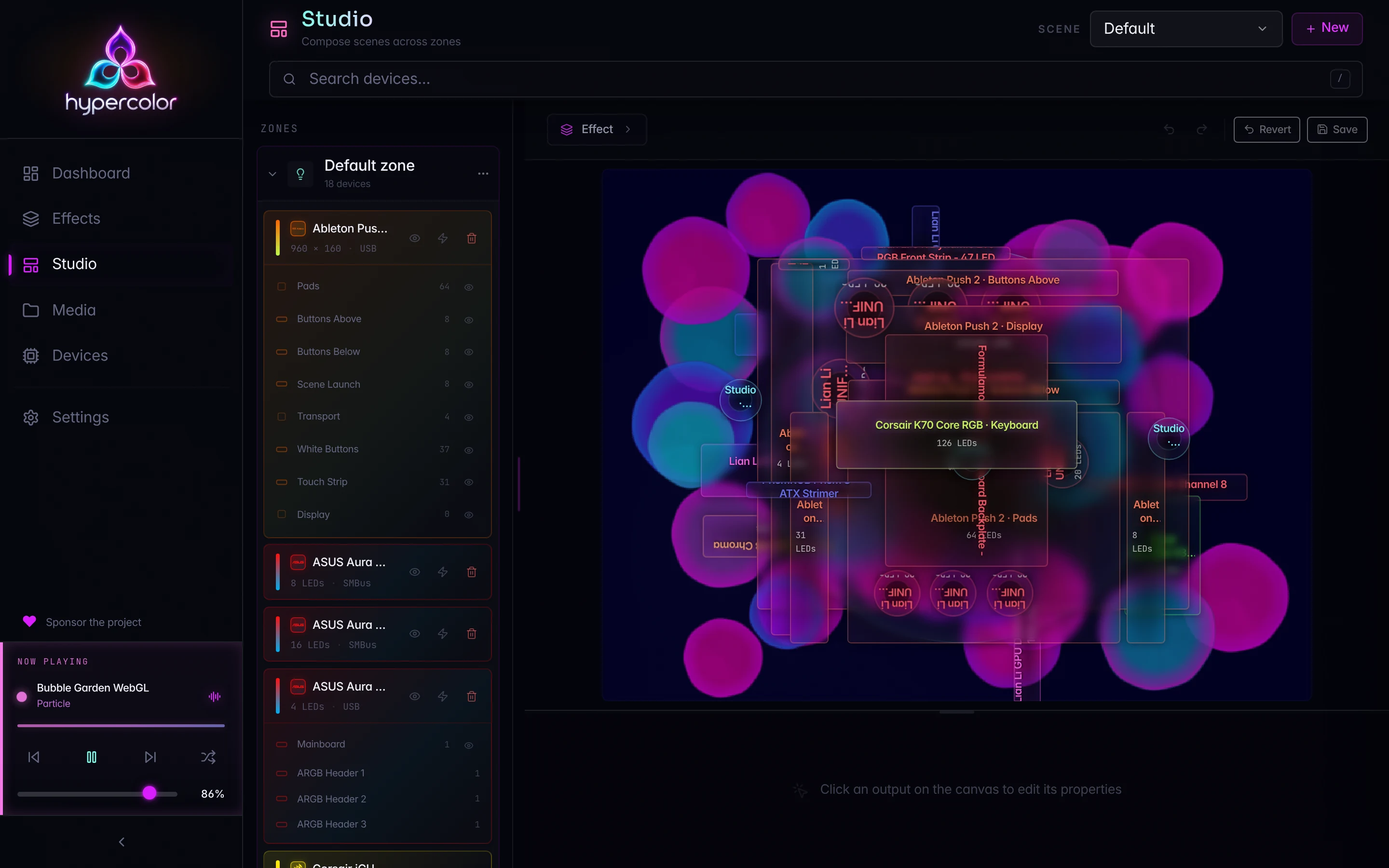Toggle shuffle in now playing
The image size is (1389, 868).
[x=208, y=757]
